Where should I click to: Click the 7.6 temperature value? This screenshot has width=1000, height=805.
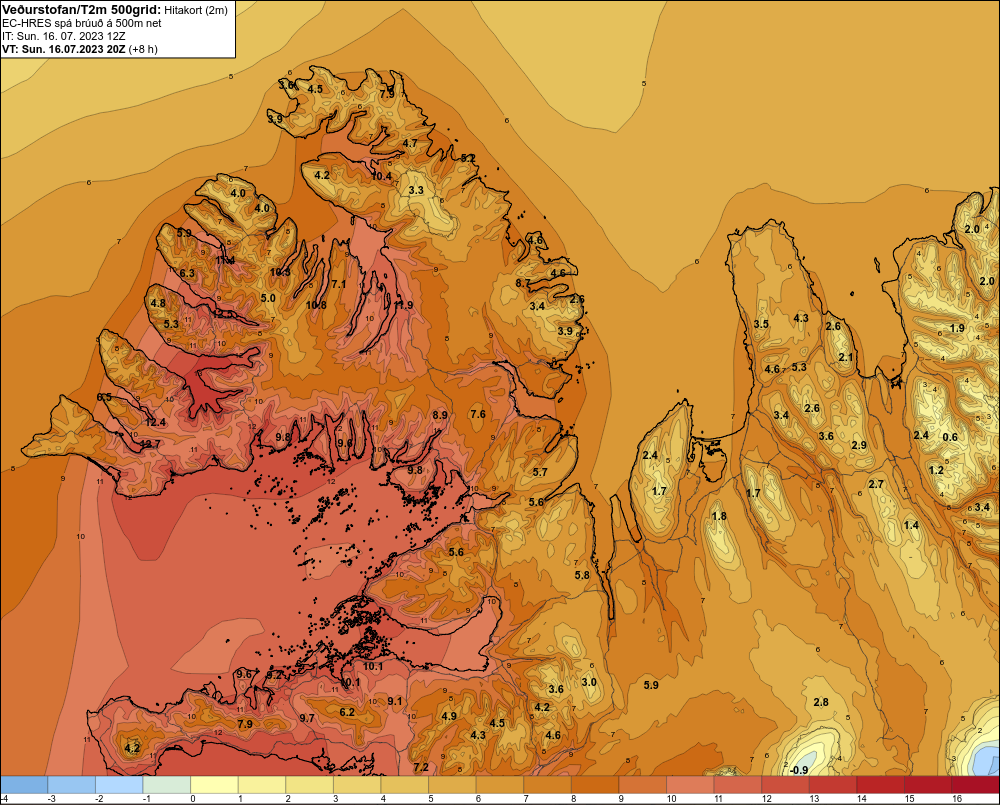point(478,414)
